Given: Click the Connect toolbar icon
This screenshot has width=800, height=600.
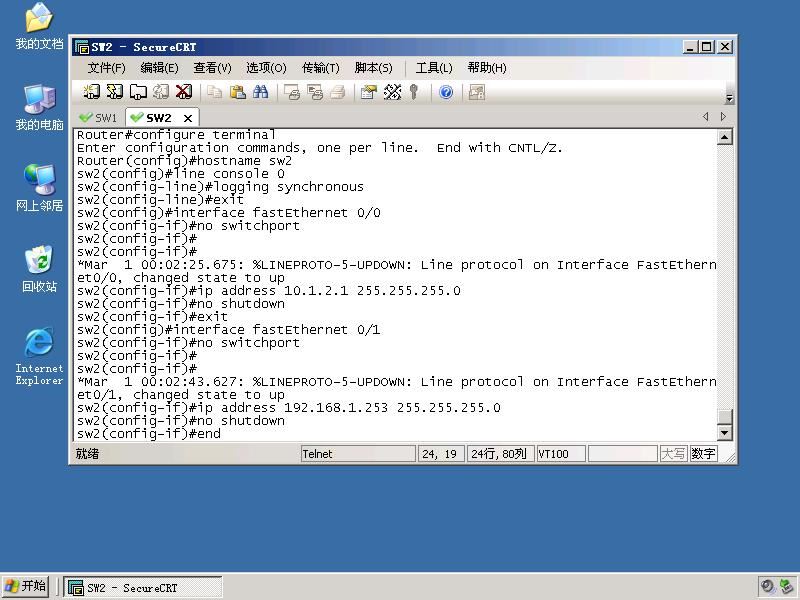Looking at the screenshot, I should click(91, 92).
